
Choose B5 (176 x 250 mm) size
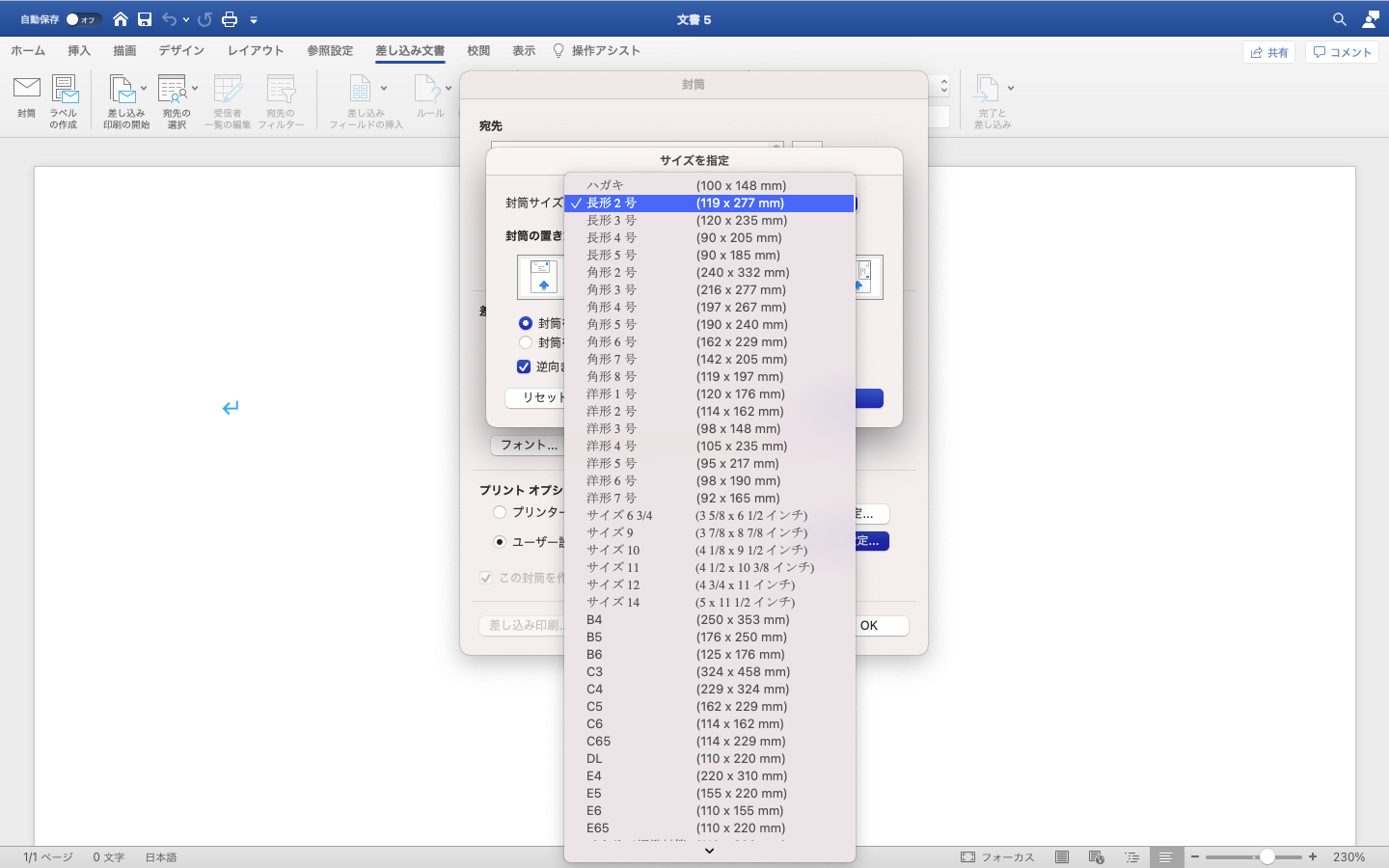(710, 637)
